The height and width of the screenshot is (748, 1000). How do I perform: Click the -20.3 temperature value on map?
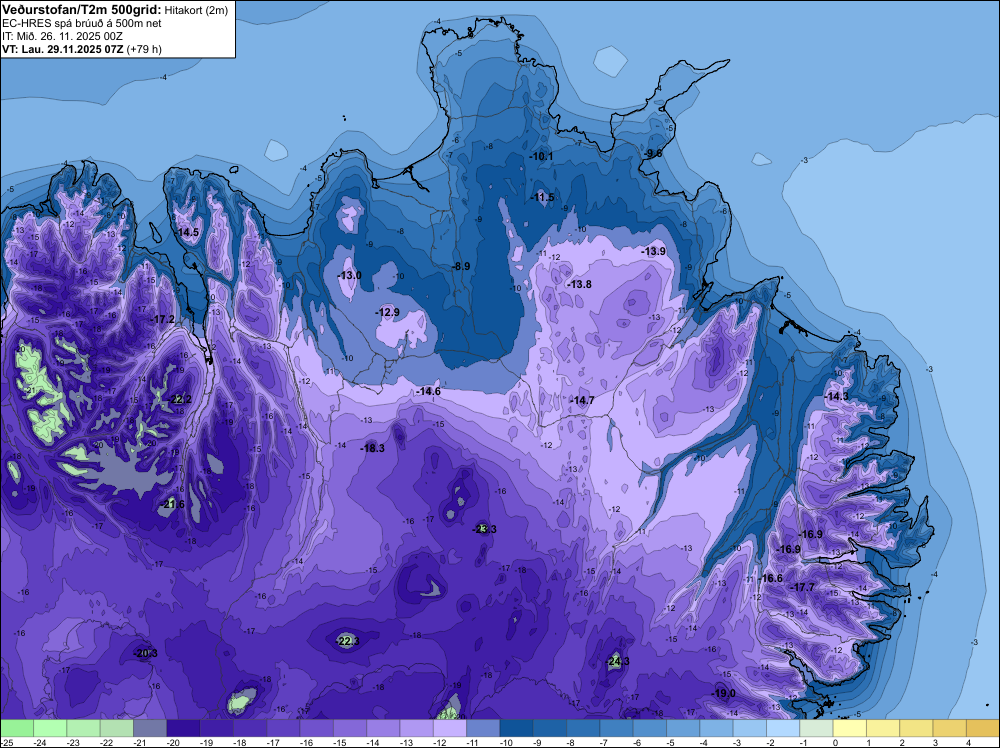pyautogui.click(x=145, y=653)
